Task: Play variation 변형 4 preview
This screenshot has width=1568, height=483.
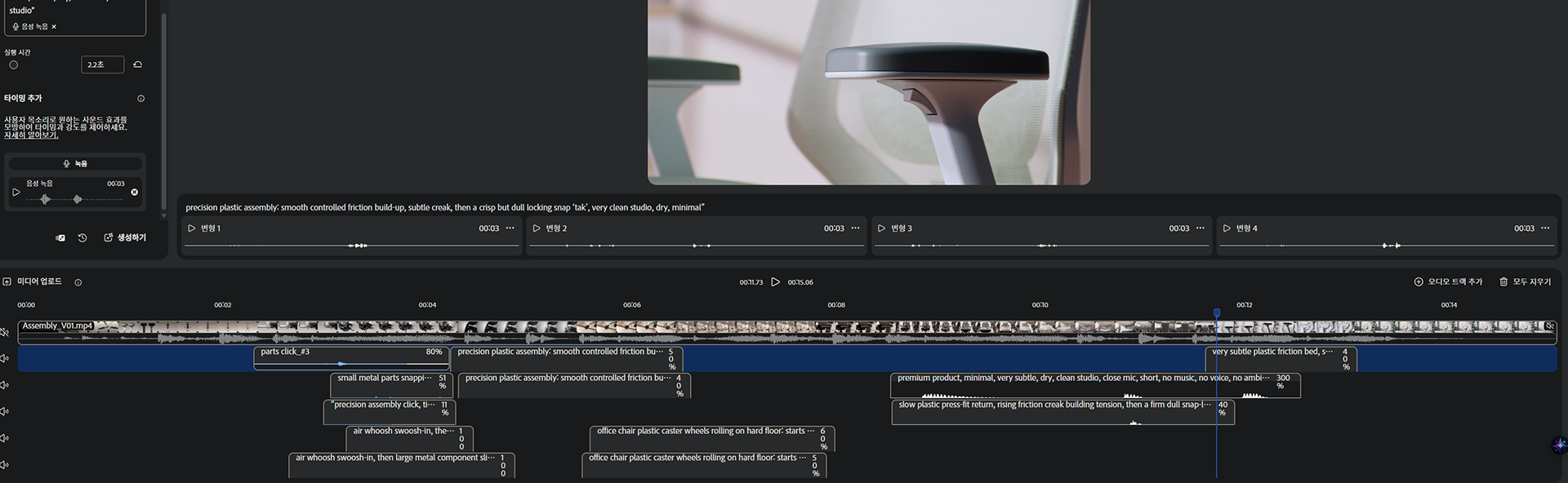Action: coord(1227,228)
